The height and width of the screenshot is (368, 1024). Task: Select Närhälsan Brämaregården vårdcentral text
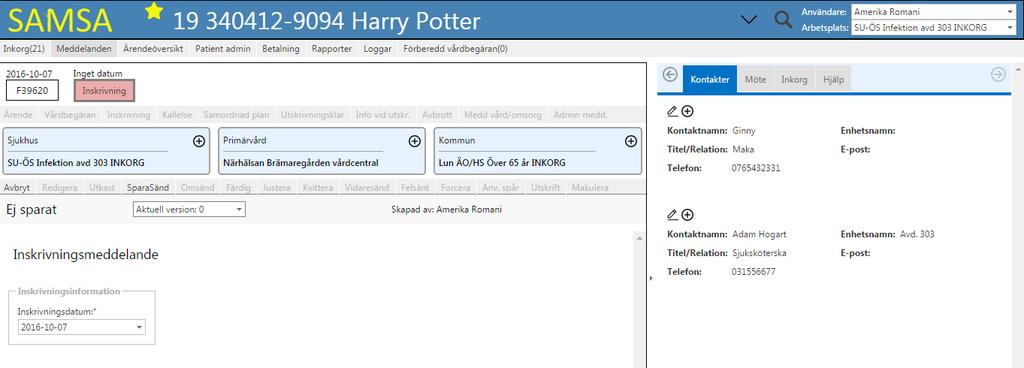pos(301,162)
